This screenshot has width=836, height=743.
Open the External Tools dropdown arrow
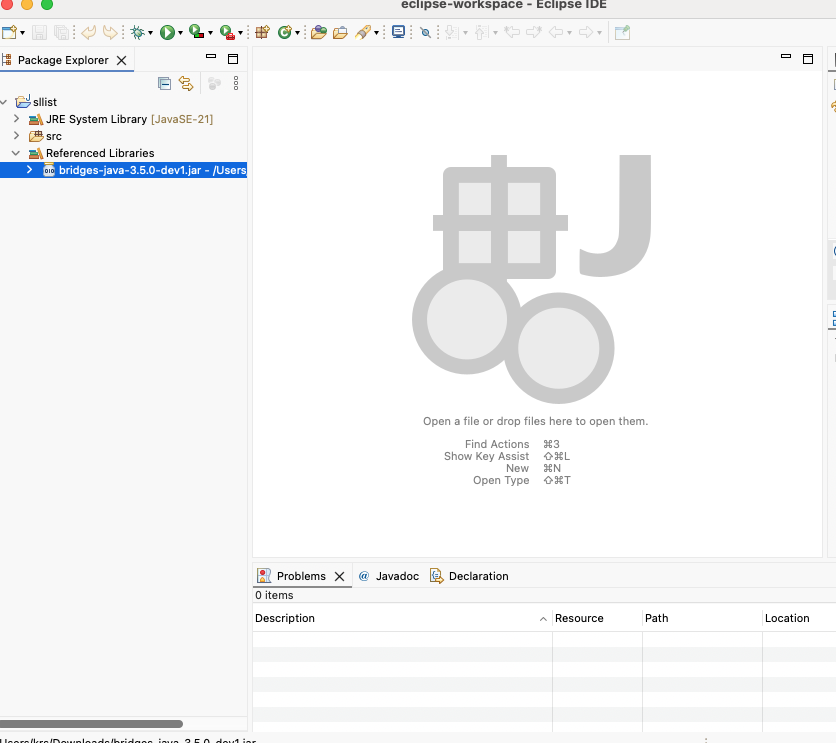(x=240, y=33)
